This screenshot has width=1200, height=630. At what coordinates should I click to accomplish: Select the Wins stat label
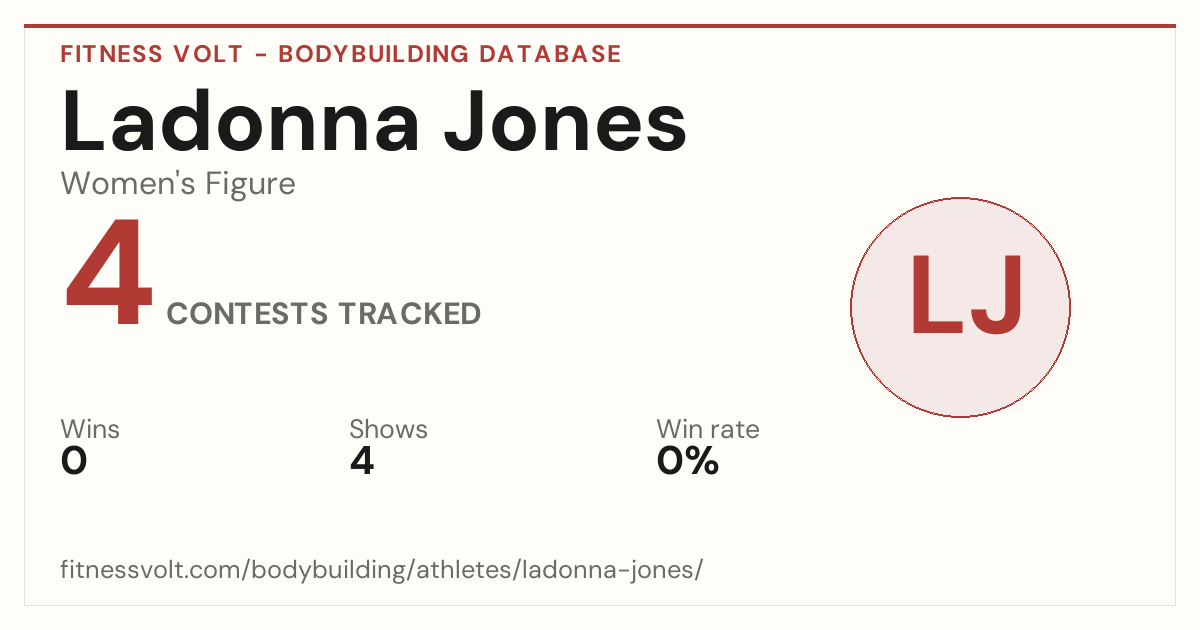pyautogui.click(x=90, y=430)
